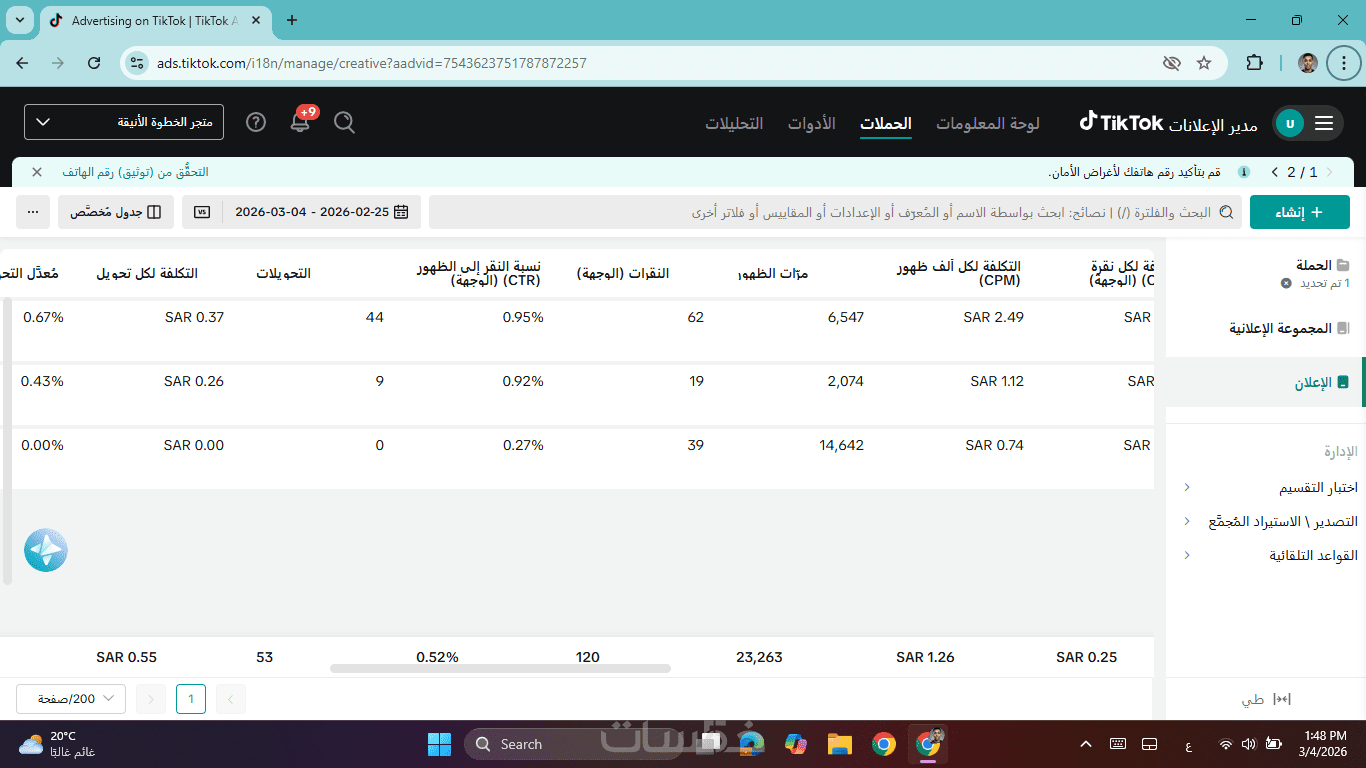The width and height of the screenshot is (1366, 768).
Task: Switch to لوحة المعلومات tab
Action: click(988, 123)
